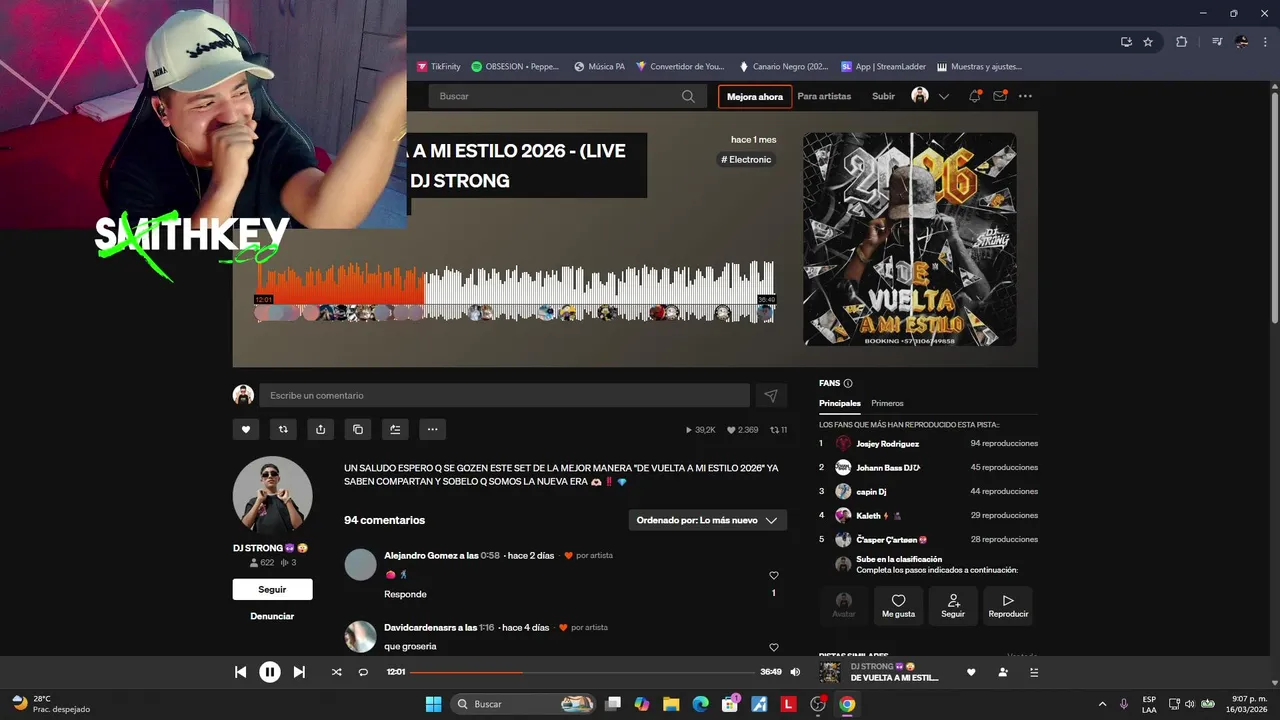This screenshot has height=720, width=1280.
Task: Copy the track link
Action: (x=358, y=429)
